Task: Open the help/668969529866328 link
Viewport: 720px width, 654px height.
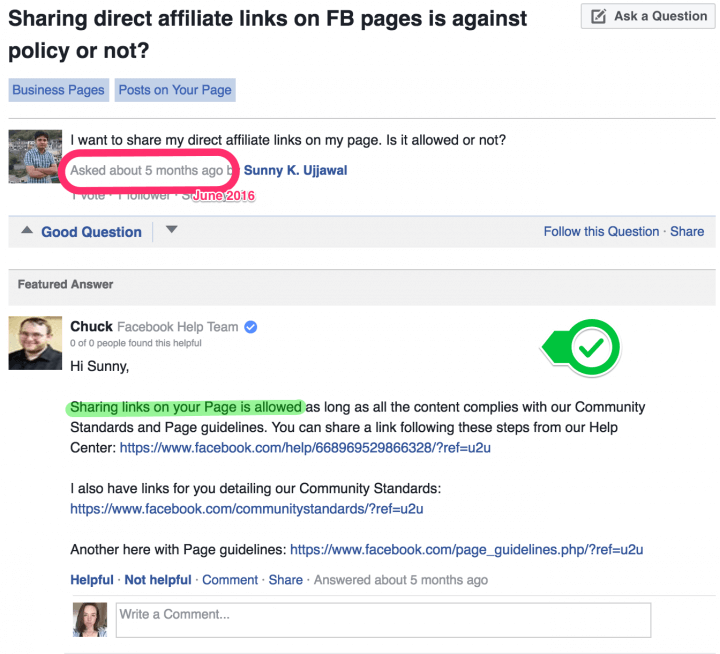Action: click(305, 448)
